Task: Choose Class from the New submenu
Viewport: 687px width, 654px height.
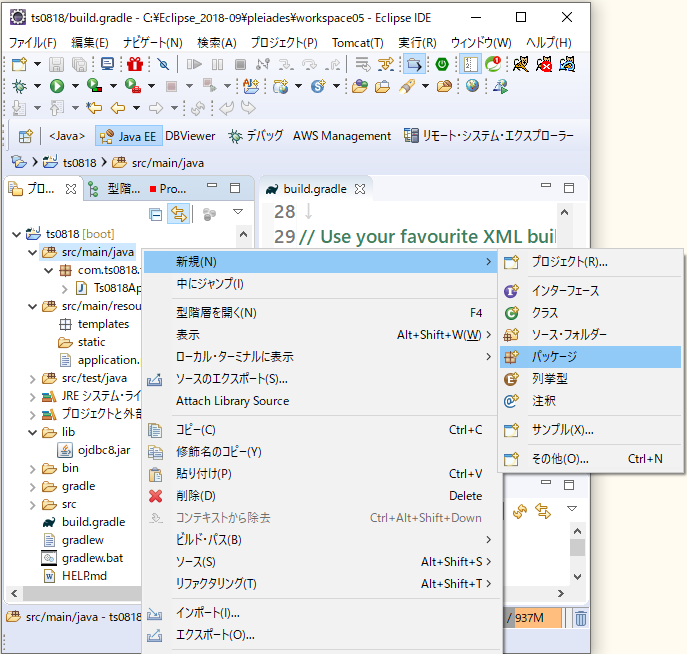Action: (590, 313)
